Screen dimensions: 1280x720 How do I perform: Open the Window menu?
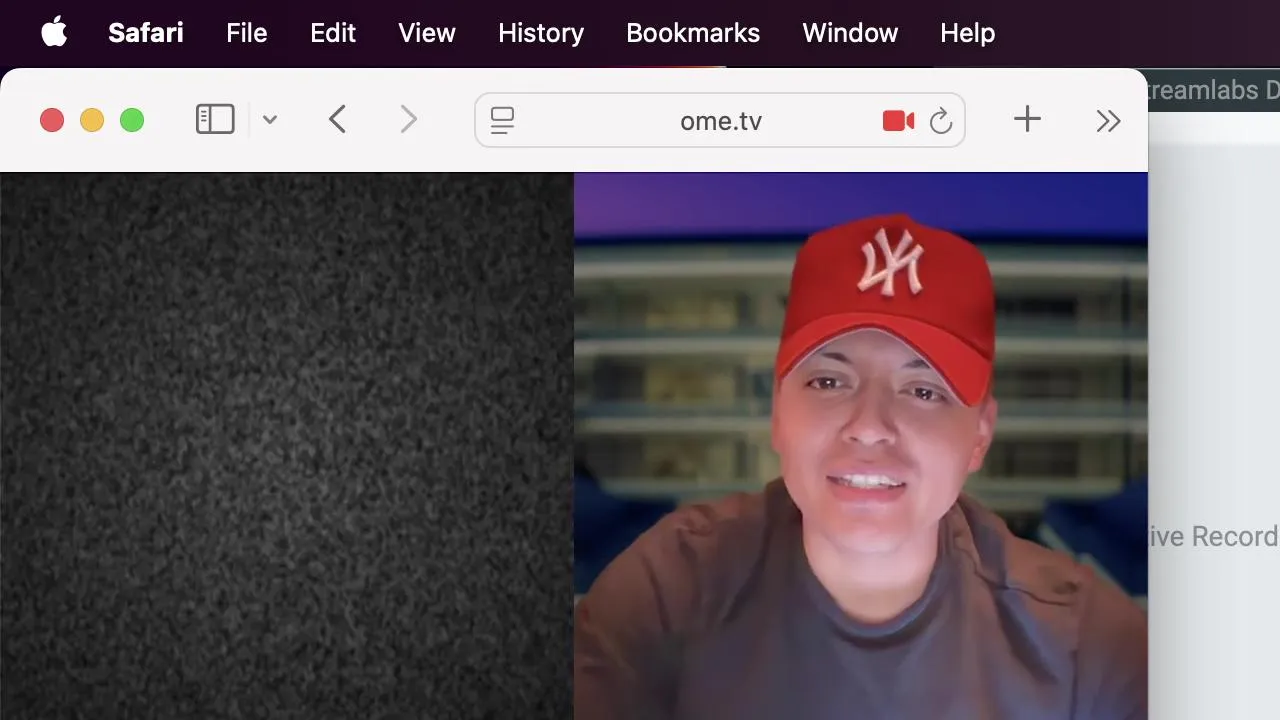click(850, 33)
